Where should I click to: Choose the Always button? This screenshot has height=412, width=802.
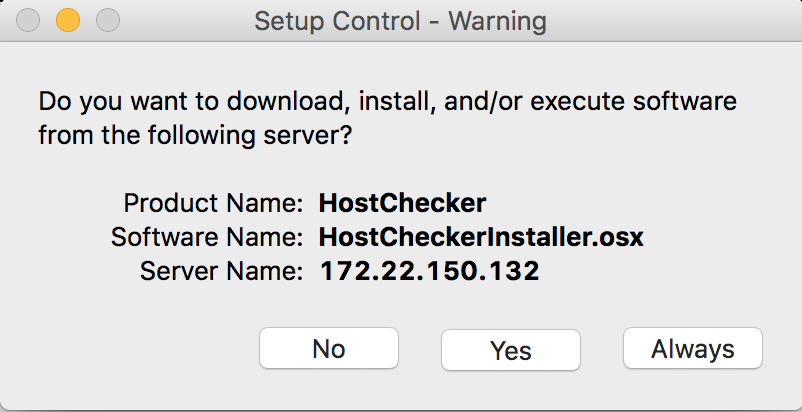[x=692, y=349]
